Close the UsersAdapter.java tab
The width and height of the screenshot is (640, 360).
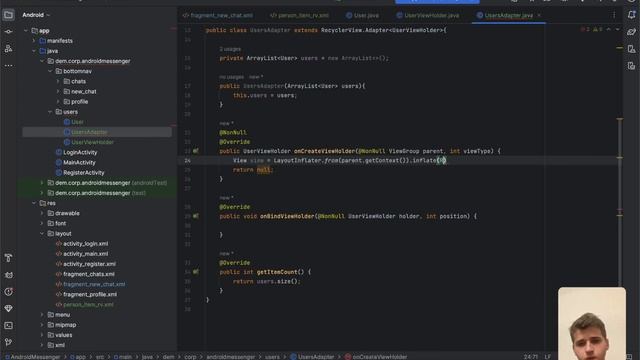[x=539, y=15]
